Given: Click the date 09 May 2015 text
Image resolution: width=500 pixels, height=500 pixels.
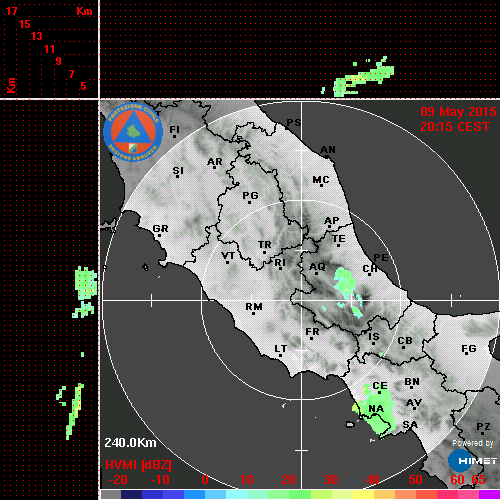Looking at the screenshot, I should coord(458,112).
